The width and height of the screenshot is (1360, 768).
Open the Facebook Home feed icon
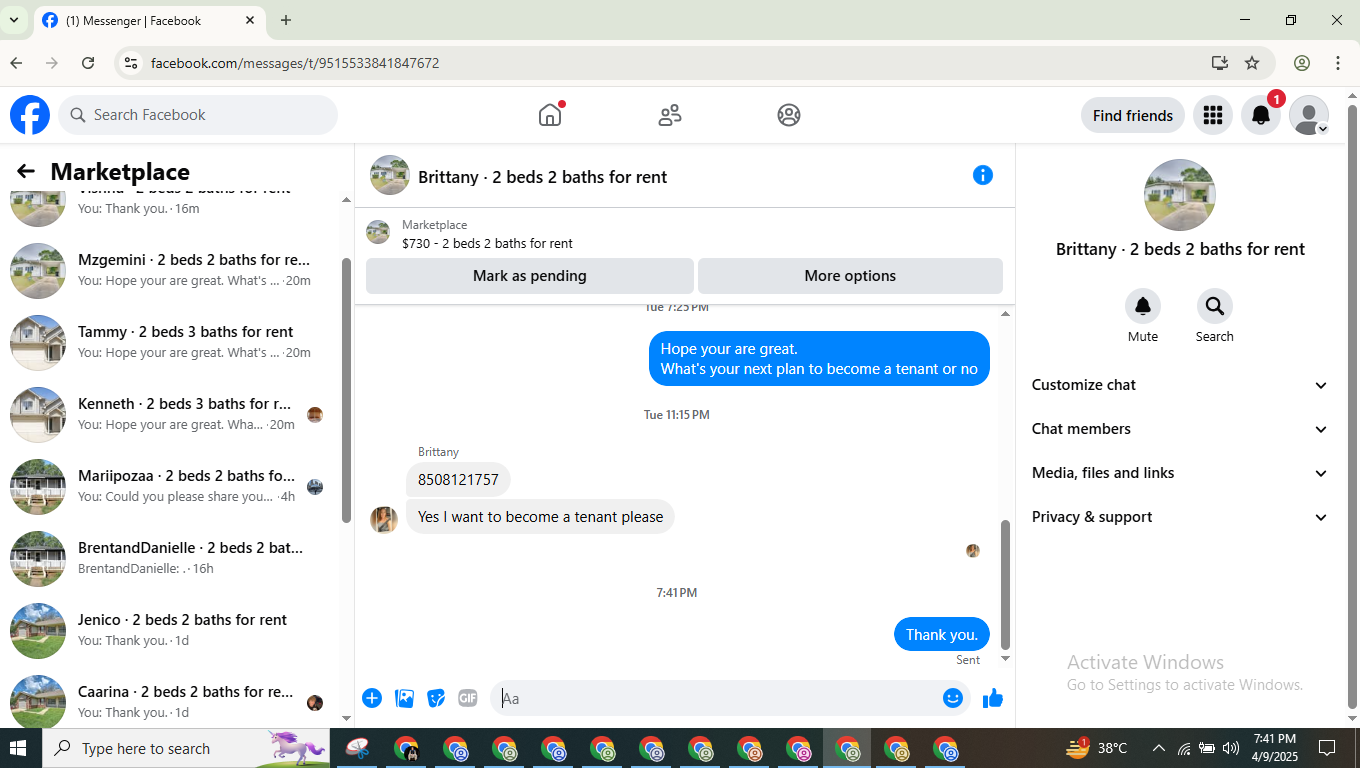click(x=550, y=115)
